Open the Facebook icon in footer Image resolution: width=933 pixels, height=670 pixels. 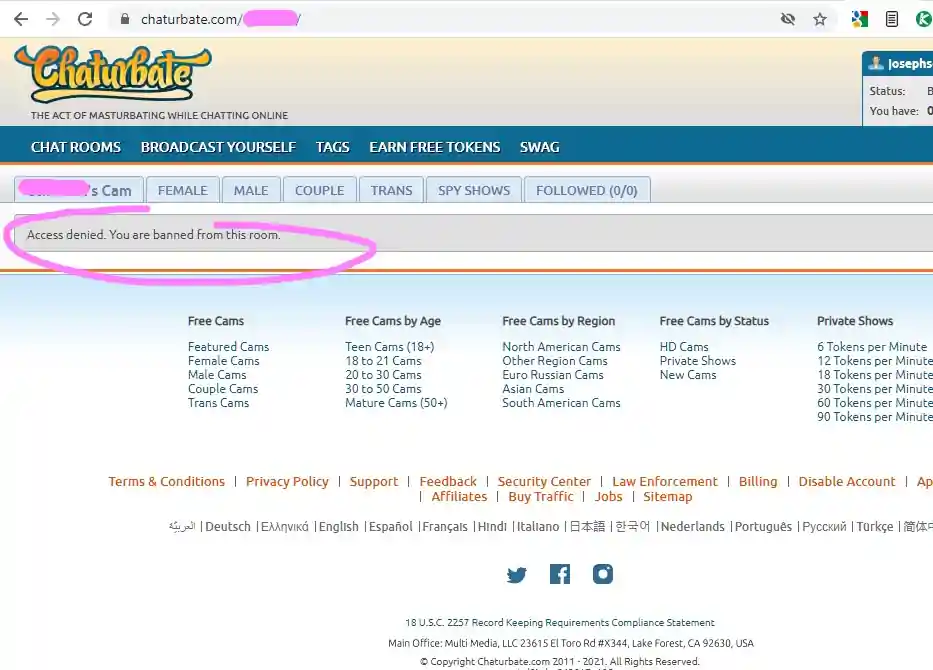pyautogui.click(x=559, y=574)
